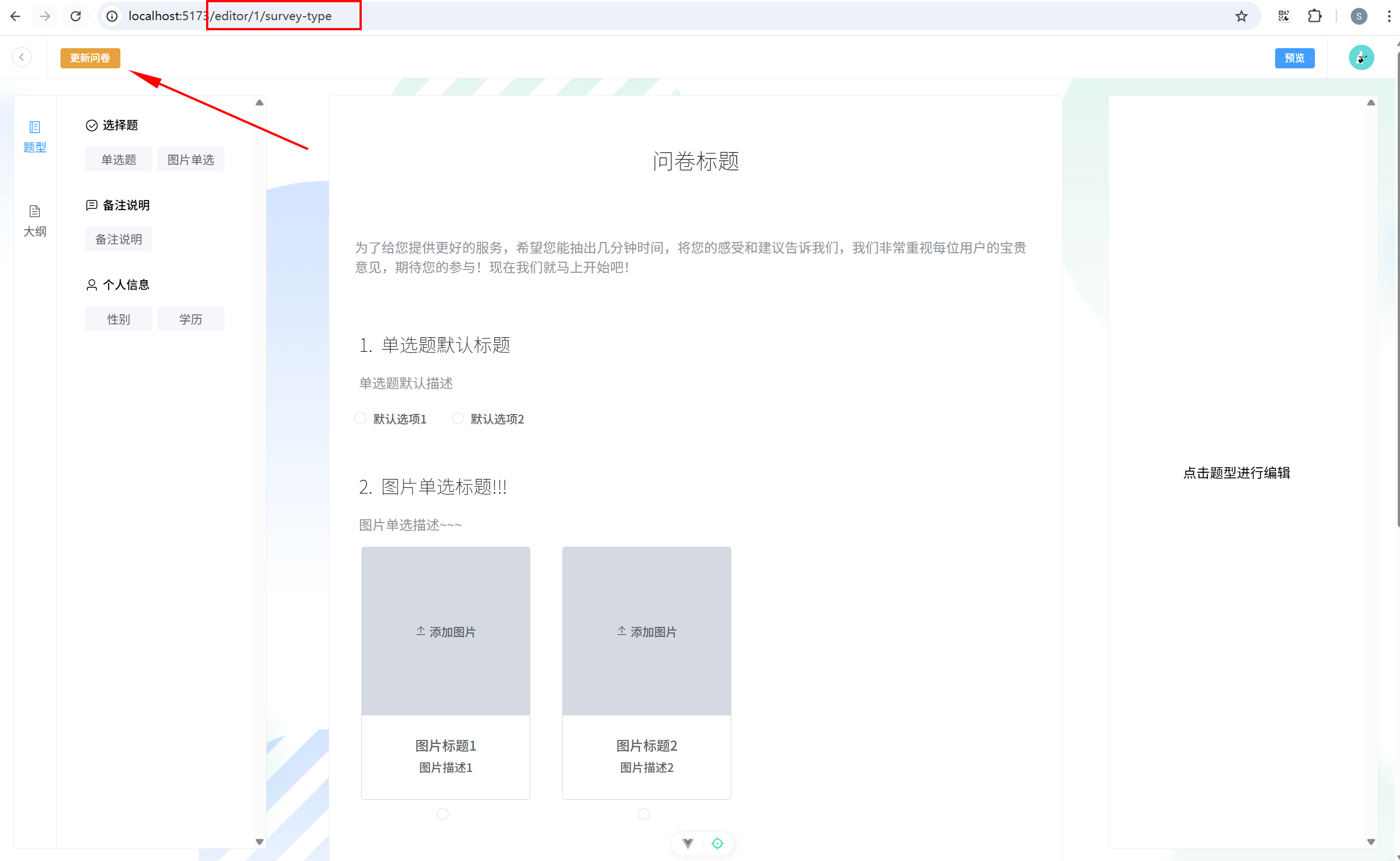
Task: Select the 默认选项2 radio button
Action: click(458, 418)
